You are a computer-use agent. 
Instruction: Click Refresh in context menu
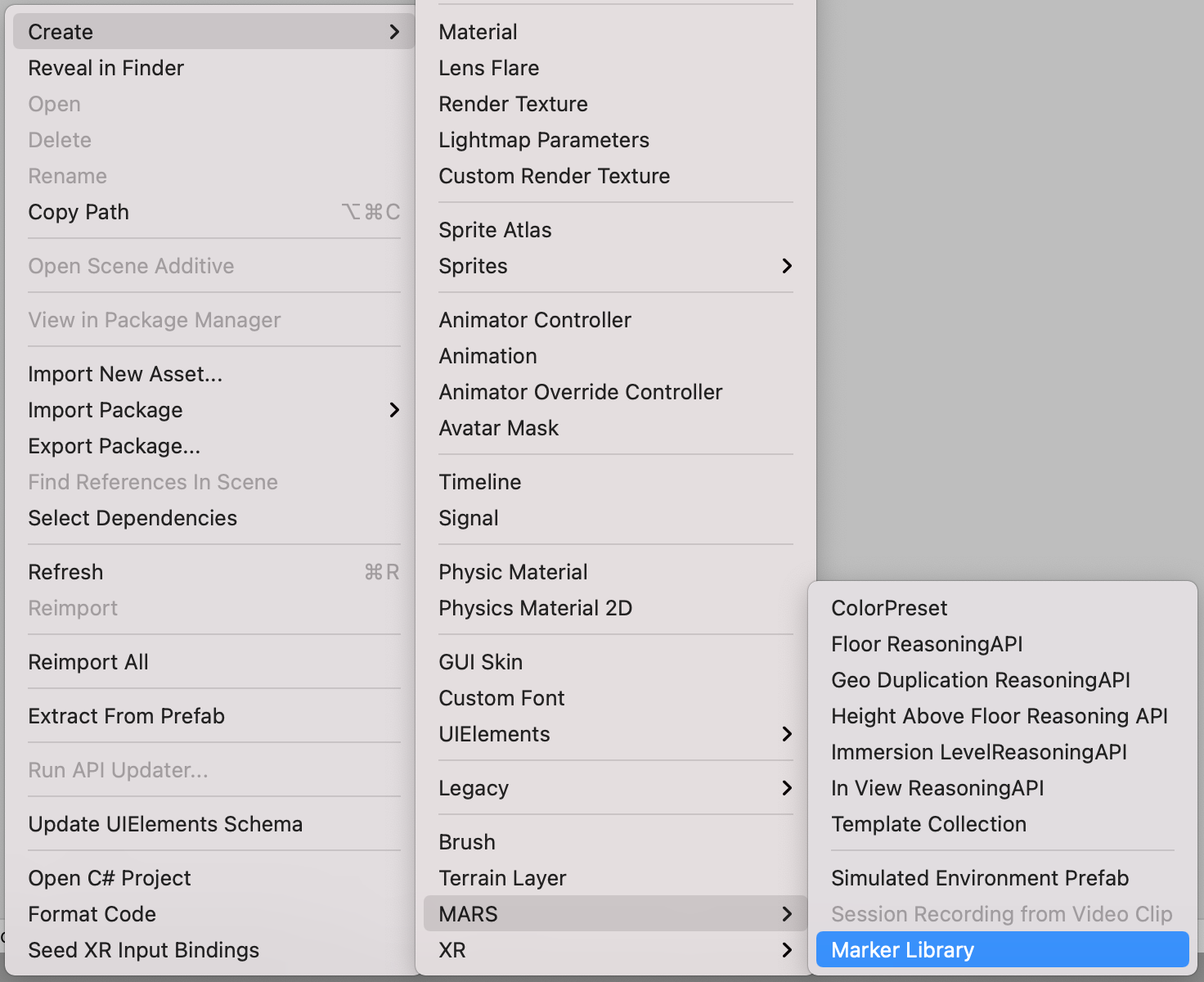(x=65, y=572)
